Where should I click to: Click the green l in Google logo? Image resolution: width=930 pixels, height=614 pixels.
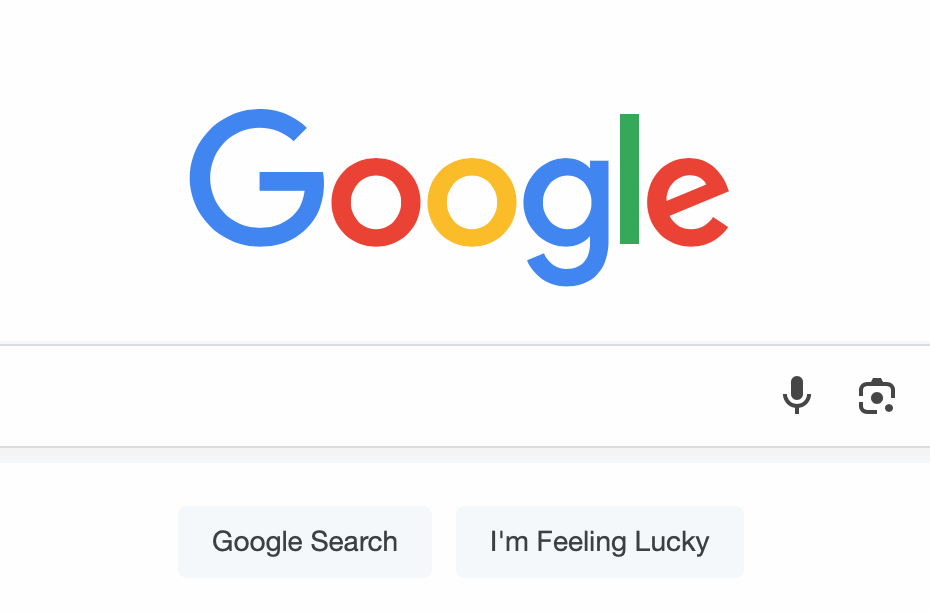tap(629, 179)
